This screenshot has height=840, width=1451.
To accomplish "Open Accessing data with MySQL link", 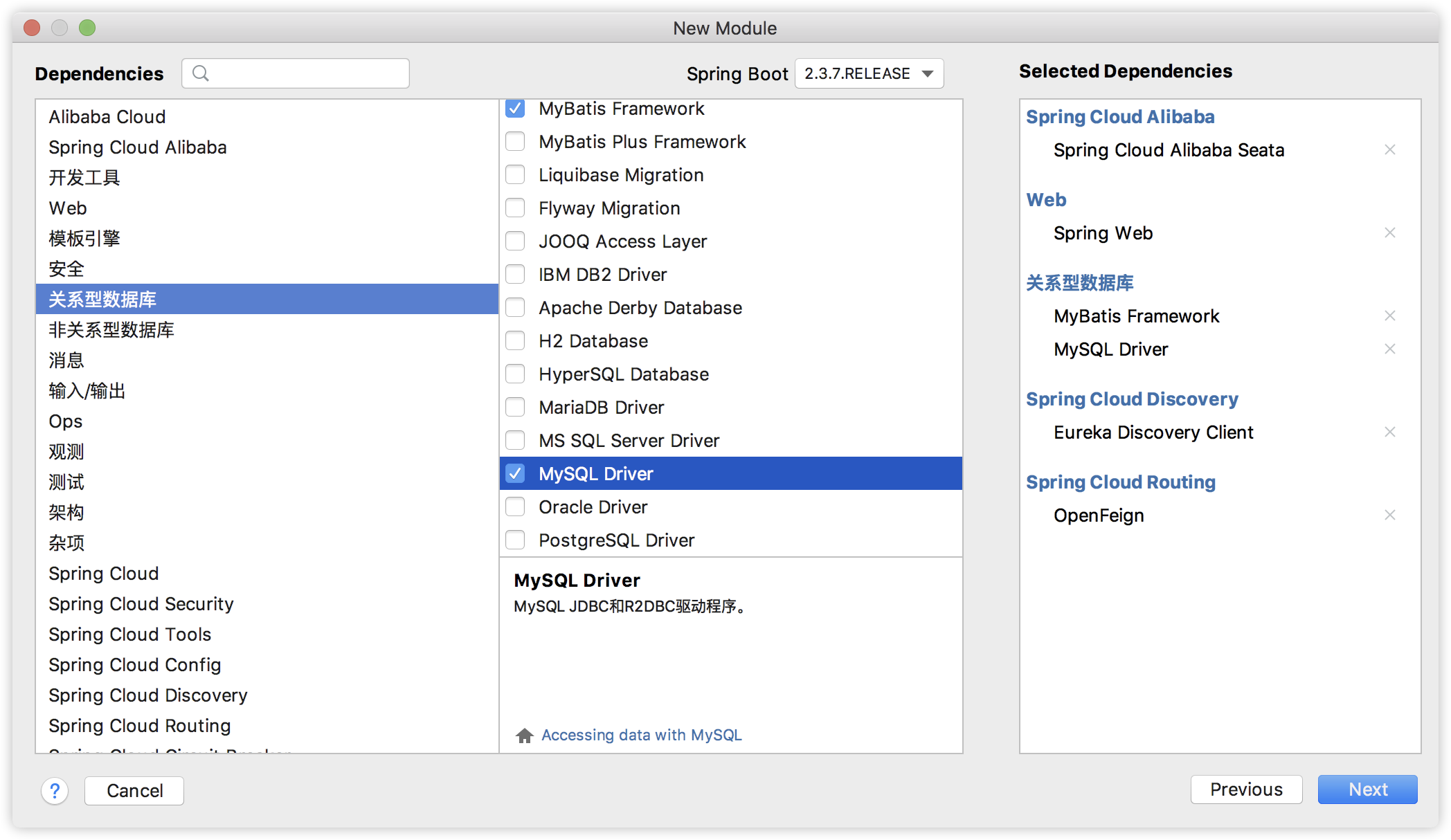I will click(x=641, y=735).
